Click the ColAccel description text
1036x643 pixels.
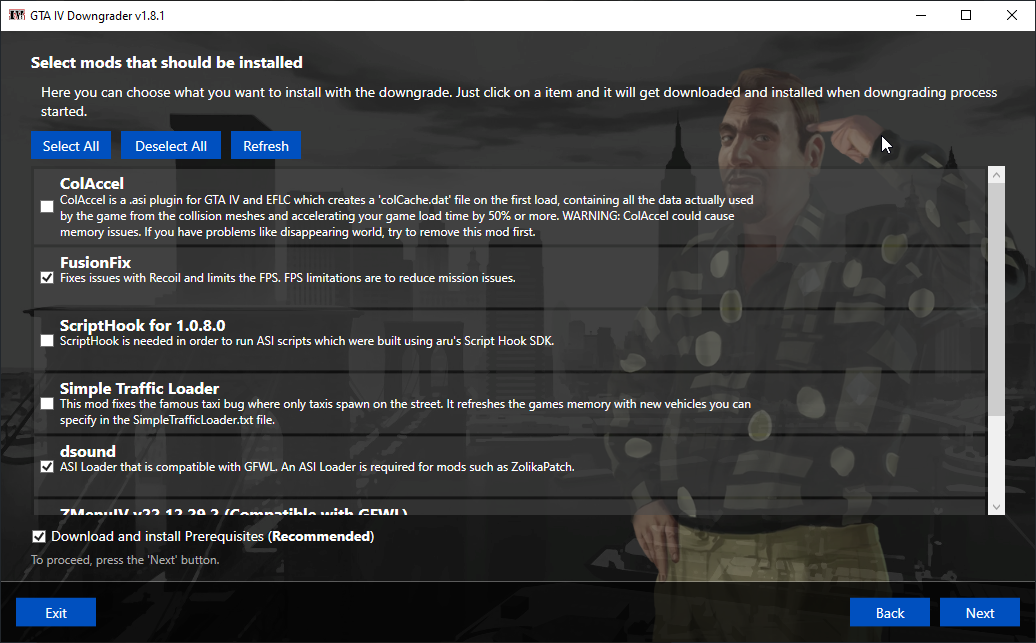point(406,215)
